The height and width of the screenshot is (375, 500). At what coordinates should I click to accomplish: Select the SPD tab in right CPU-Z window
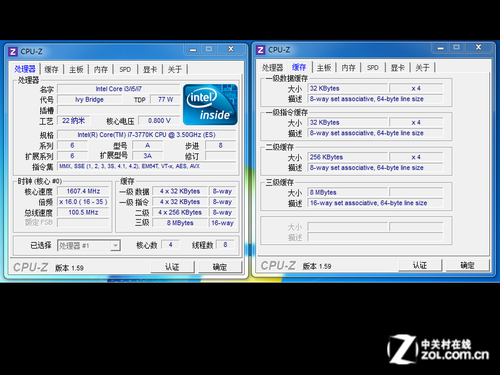click(x=373, y=68)
